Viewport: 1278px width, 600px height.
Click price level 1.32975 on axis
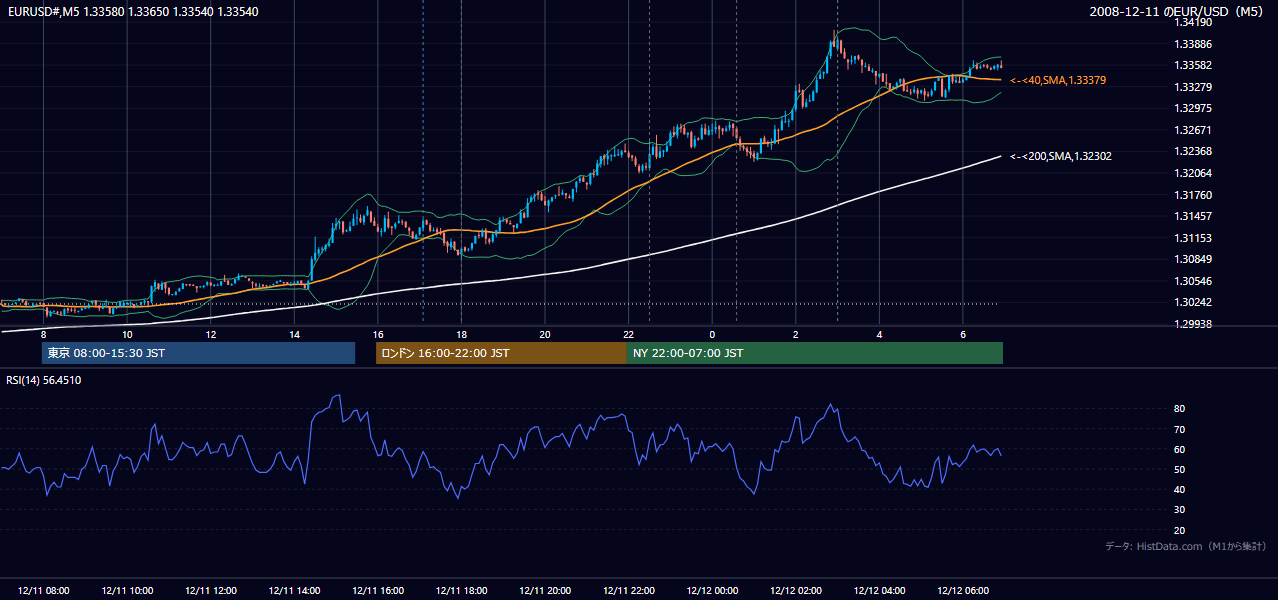[x=1193, y=108]
